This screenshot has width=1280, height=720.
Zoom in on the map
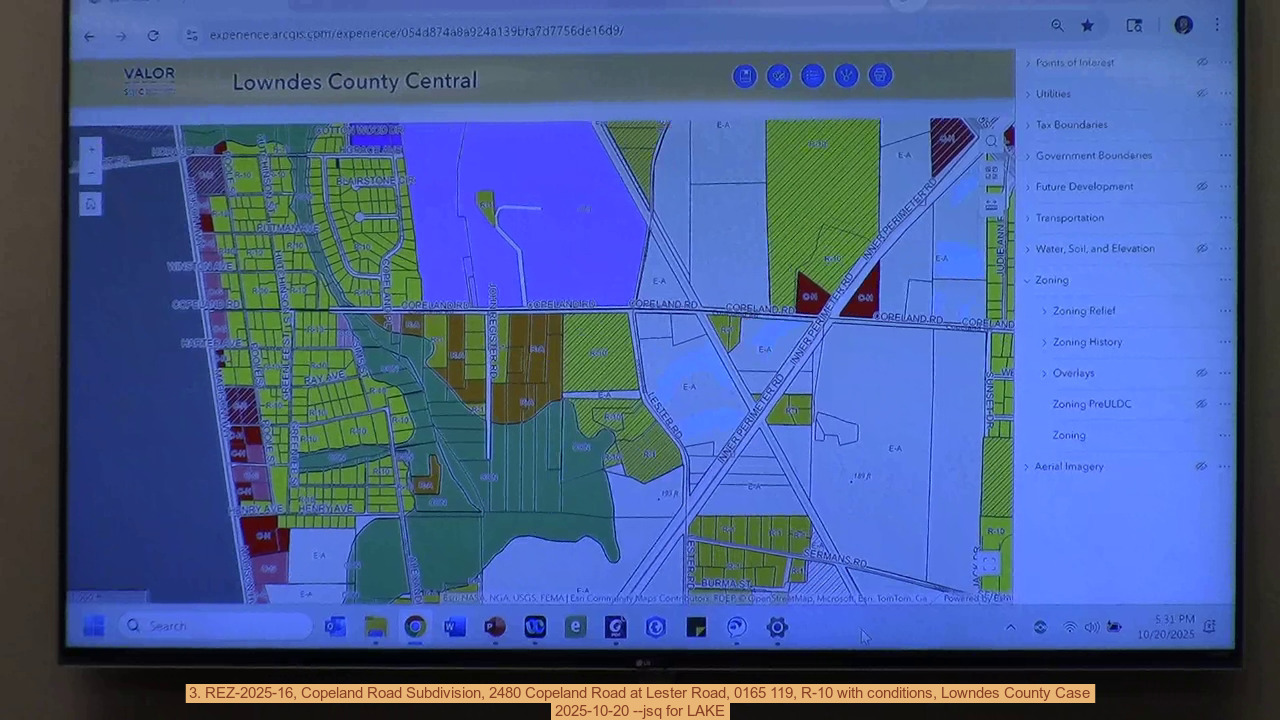pyautogui.click(x=91, y=150)
